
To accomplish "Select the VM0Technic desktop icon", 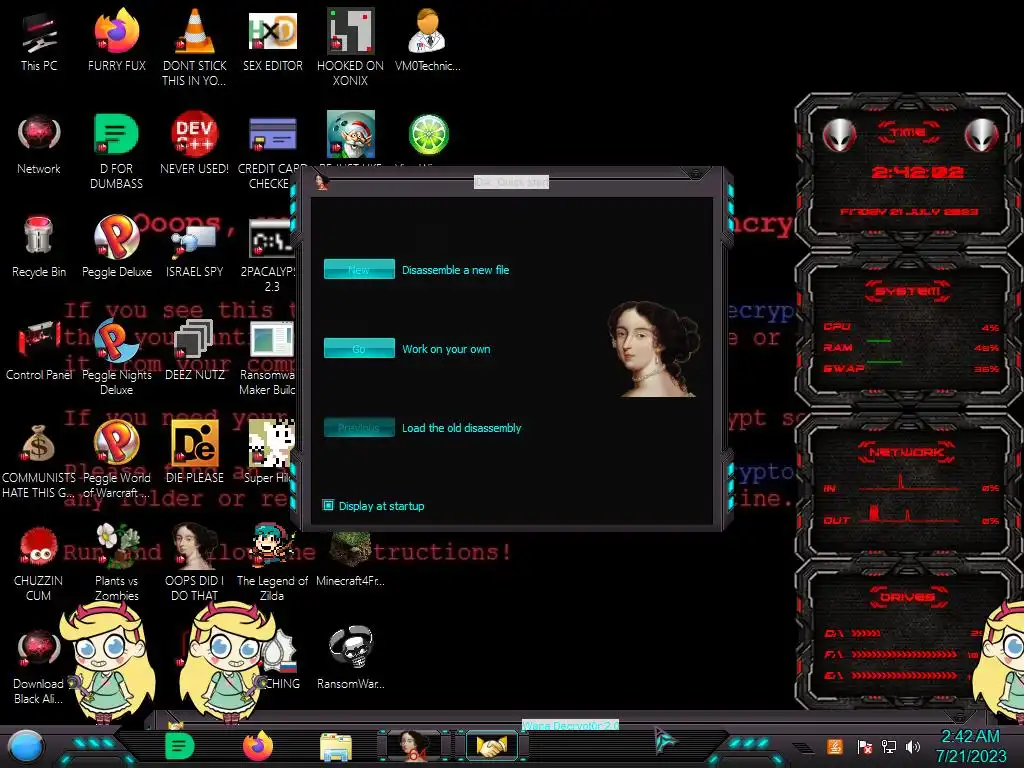I will click(428, 41).
